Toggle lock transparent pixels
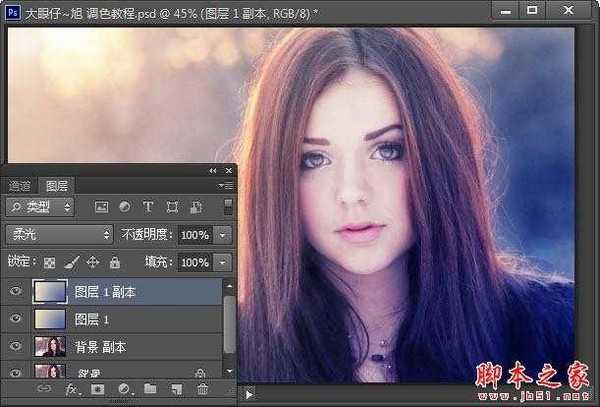 (x=49, y=262)
